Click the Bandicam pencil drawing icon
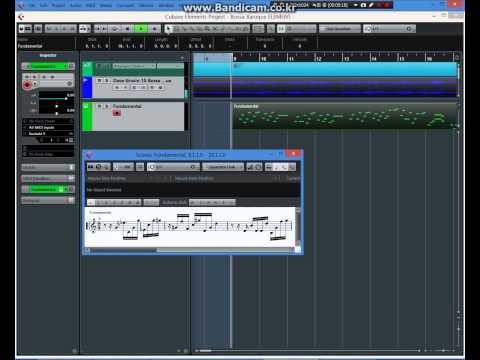The height and width of the screenshot is (360, 480). click(371, 5)
